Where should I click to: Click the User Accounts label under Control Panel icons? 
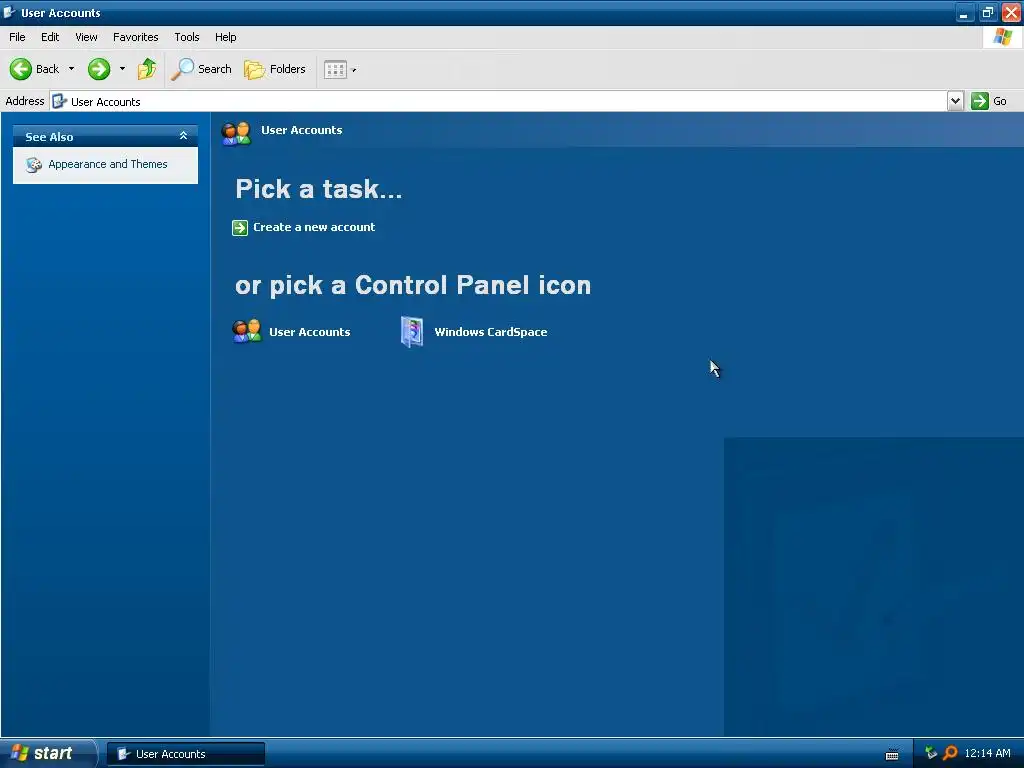point(310,332)
